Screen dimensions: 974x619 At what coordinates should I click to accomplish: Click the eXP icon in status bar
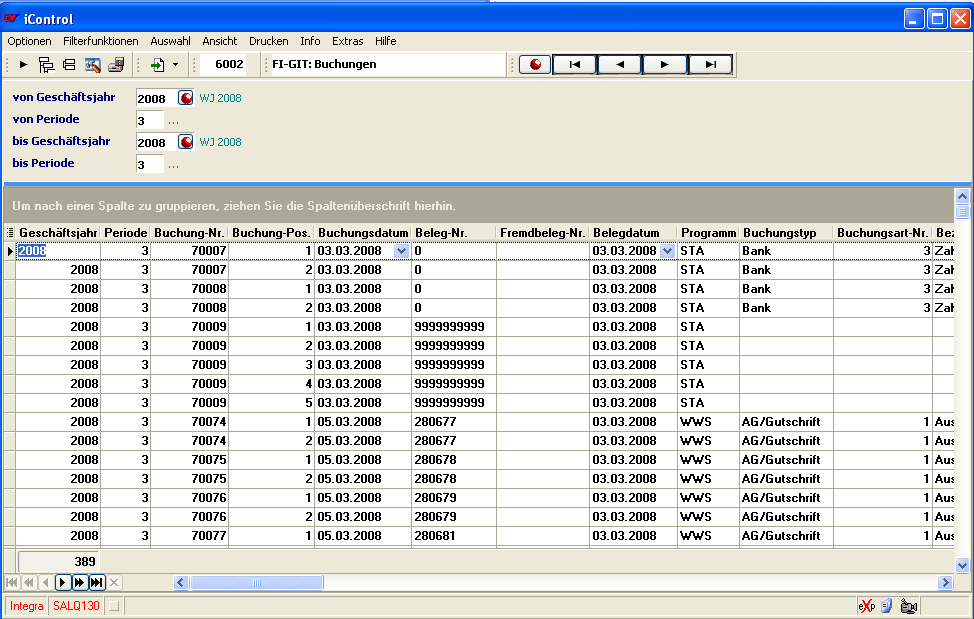coord(866,606)
